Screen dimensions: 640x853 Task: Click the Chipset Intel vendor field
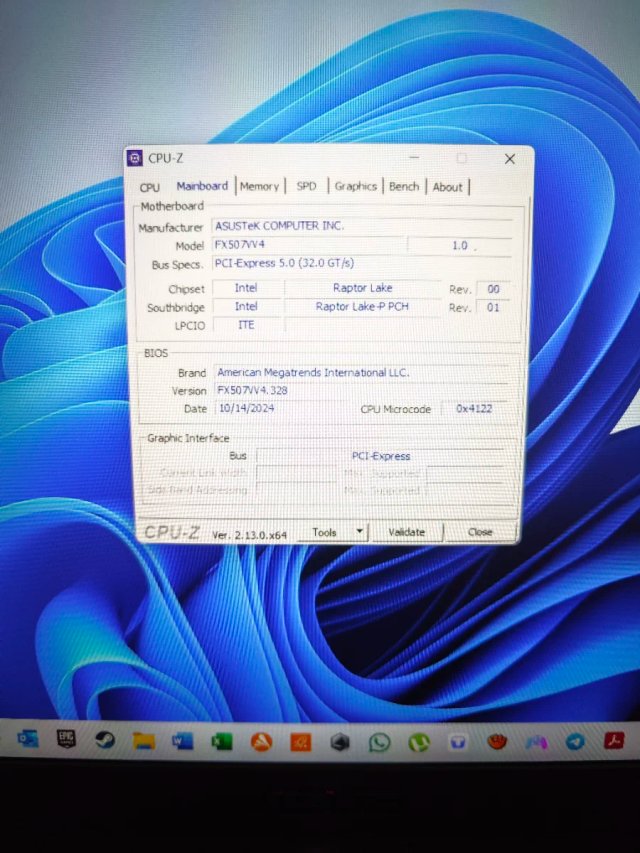click(246, 288)
